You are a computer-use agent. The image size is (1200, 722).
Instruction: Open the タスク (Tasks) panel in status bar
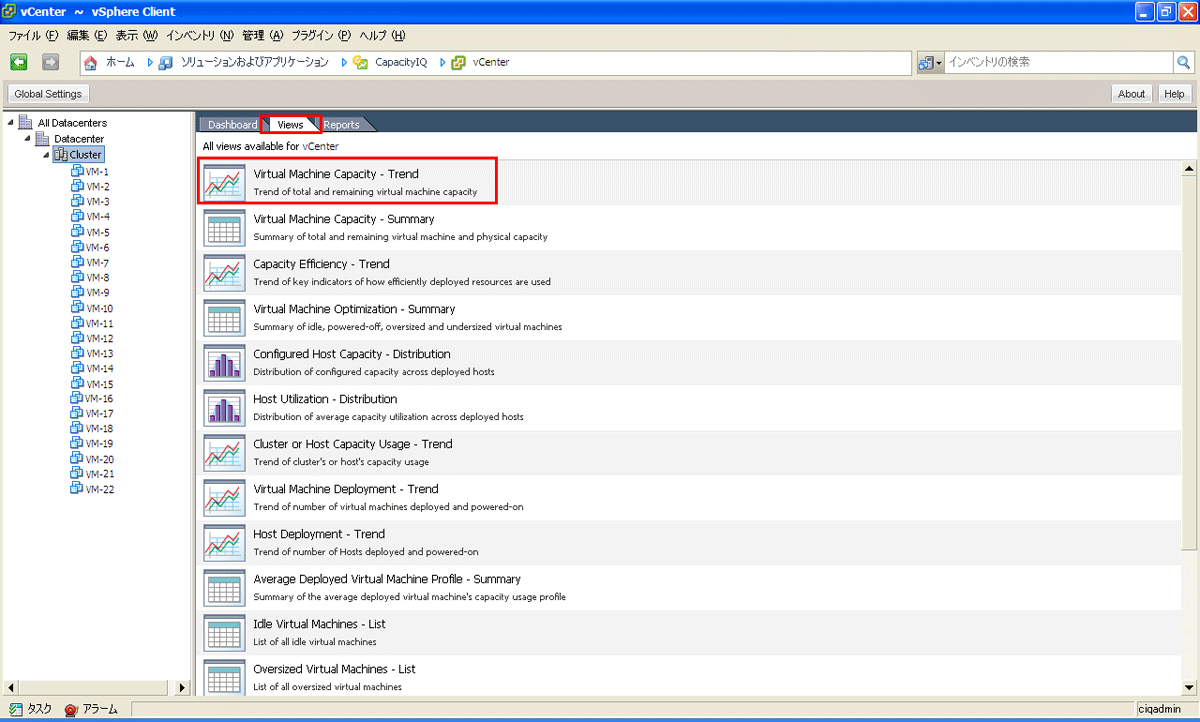tap(31, 709)
